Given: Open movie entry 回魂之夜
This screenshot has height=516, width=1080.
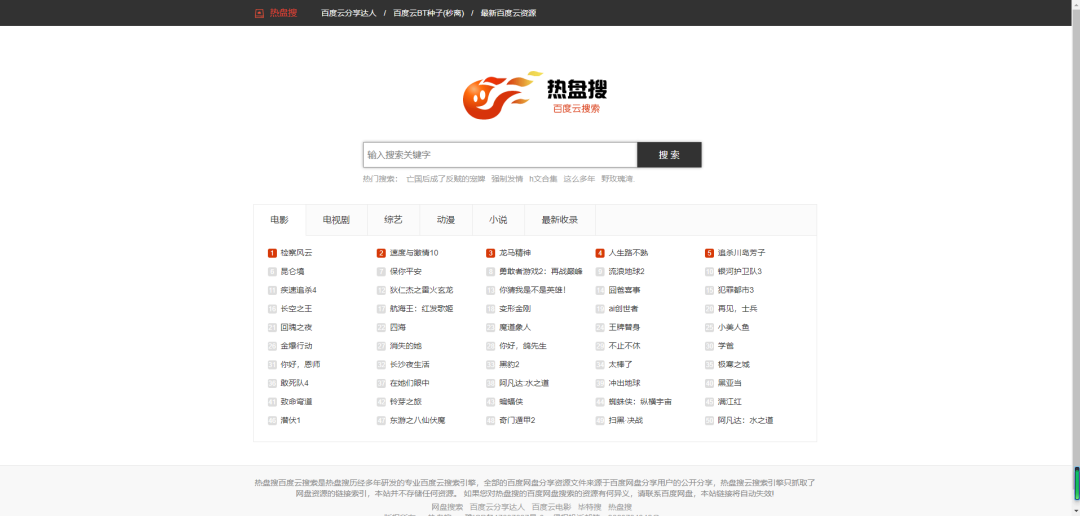Looking at the screenshot, I should (x=296, y=327).
